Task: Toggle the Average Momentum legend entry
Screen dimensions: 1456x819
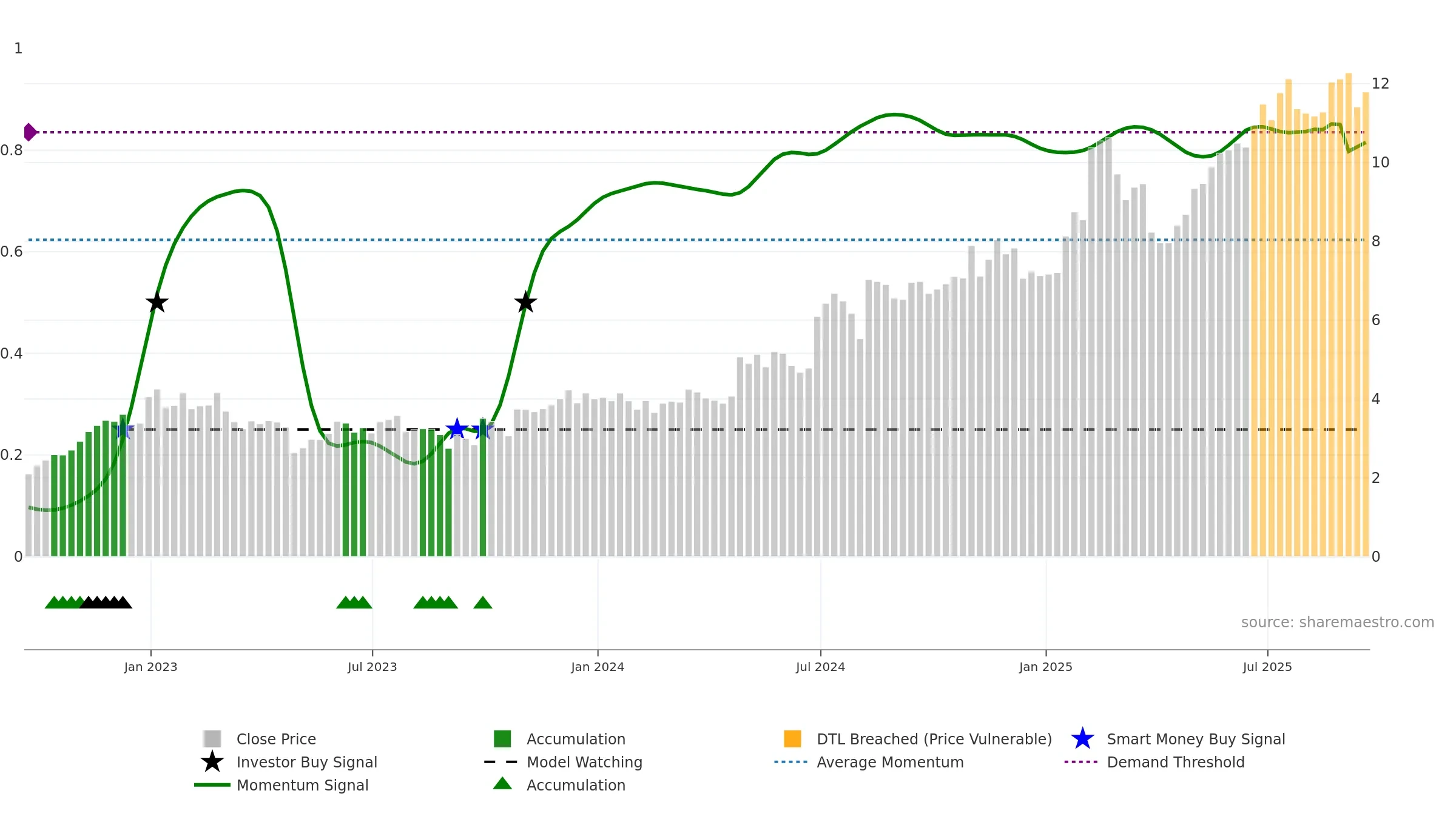Action: point(869,762)
